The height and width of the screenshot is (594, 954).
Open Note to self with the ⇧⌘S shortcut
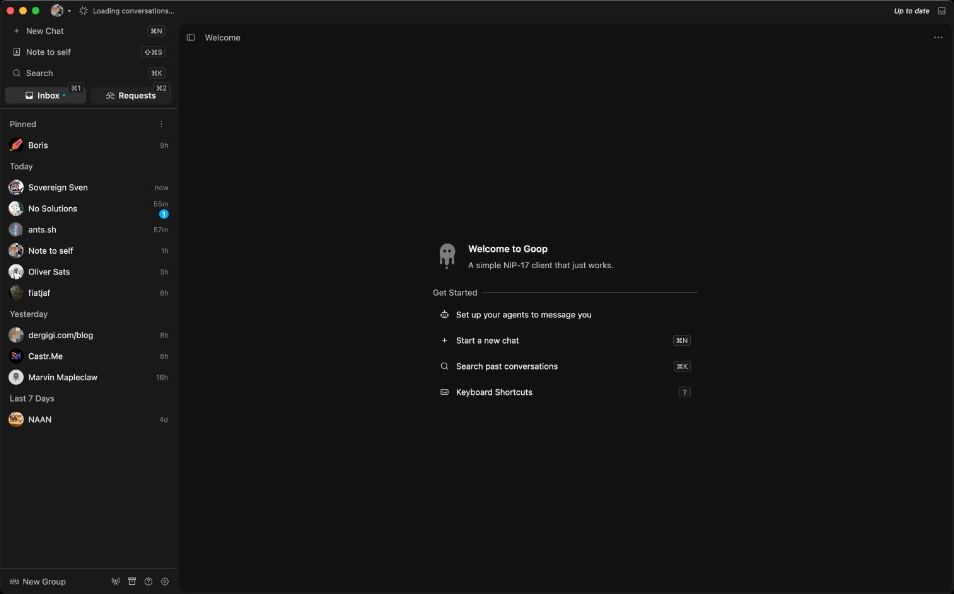[x=88, y=52]
